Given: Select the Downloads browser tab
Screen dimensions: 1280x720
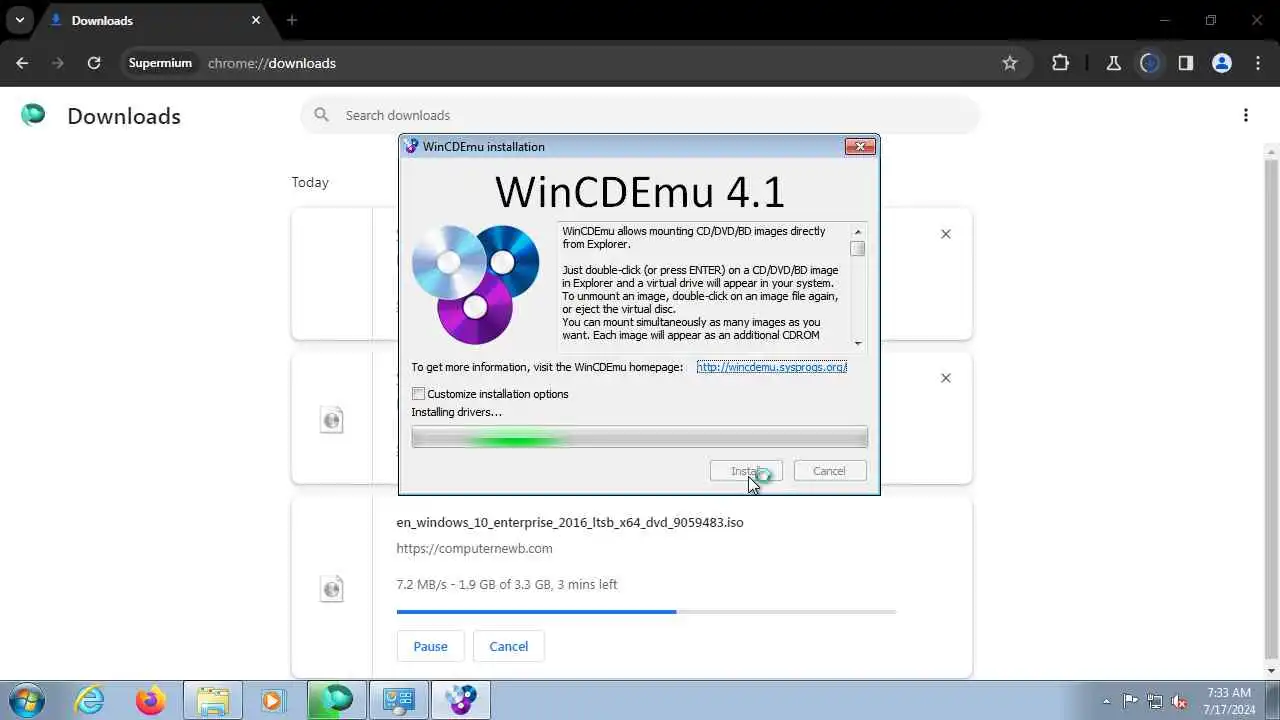Looking at the screenshot, I should click(155, 20).
